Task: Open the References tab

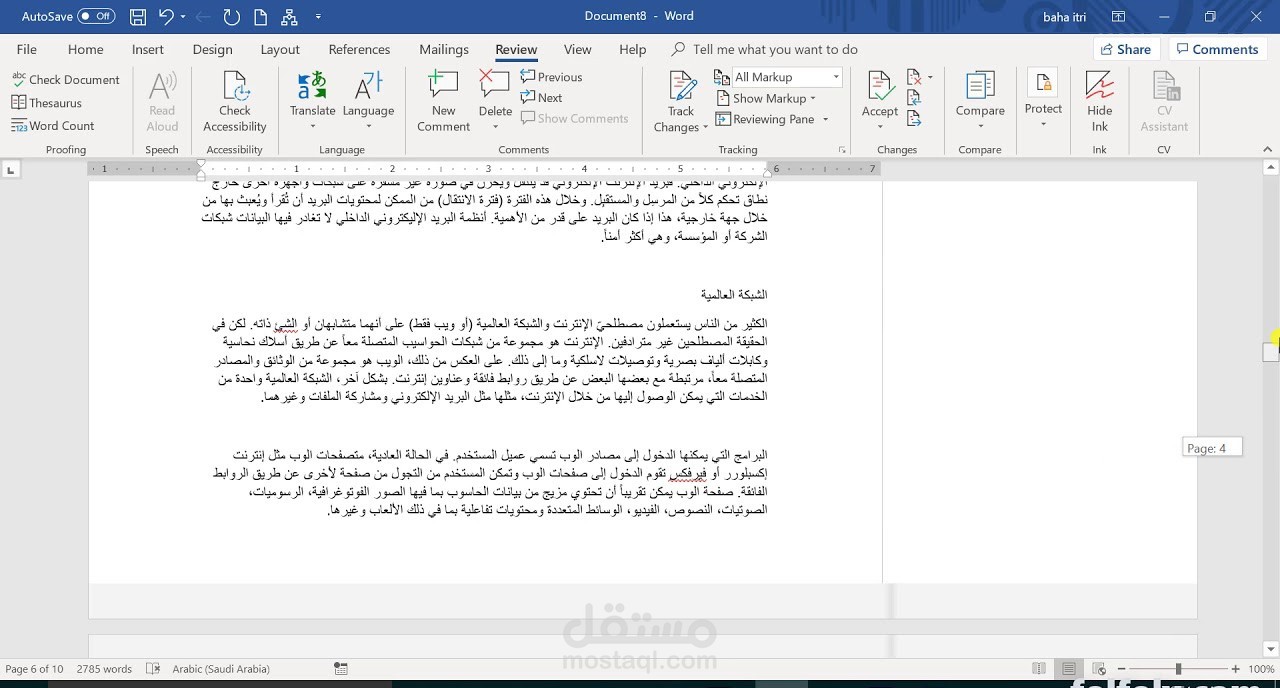Action: tap(359, 49)
